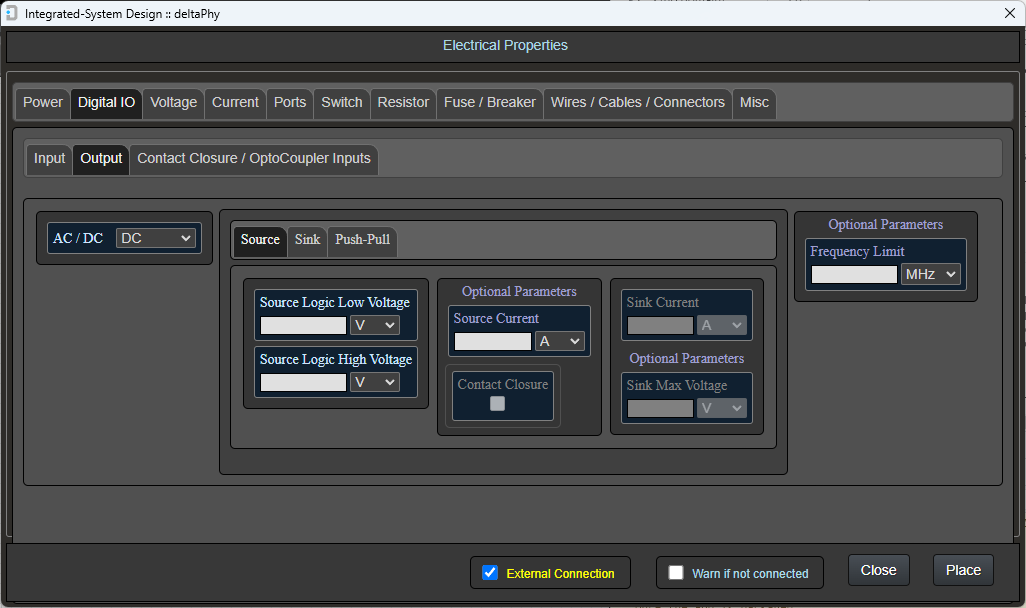Click the app icon in title bar
The width and height of the screenshot is (1026, 608).
[11, 13]
